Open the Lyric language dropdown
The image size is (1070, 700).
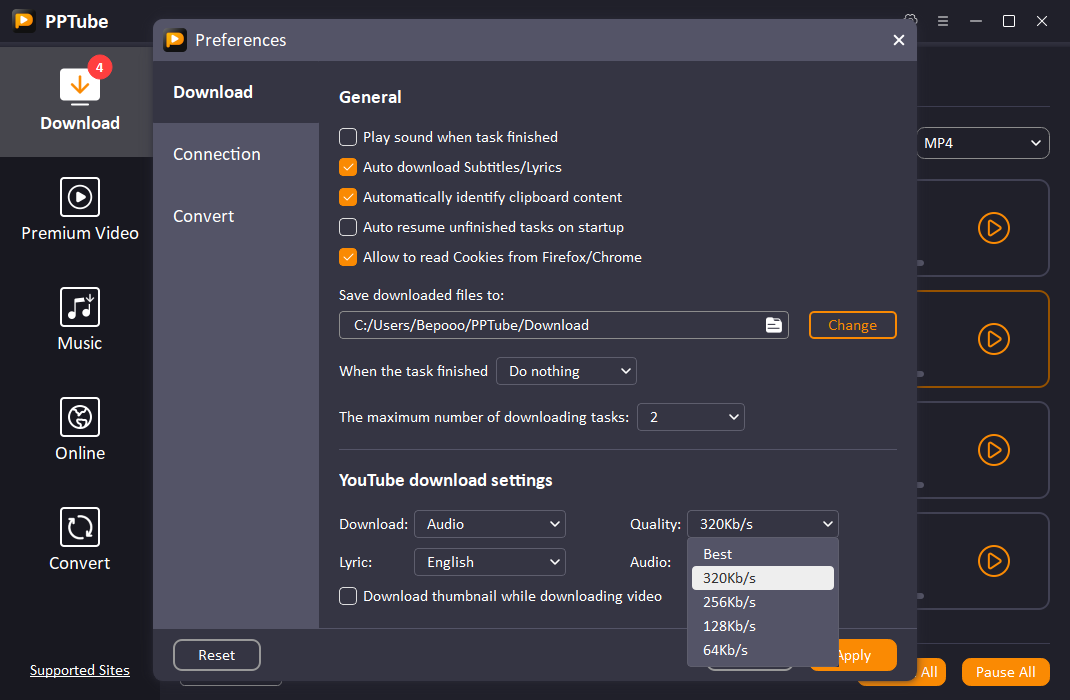(x=489, y=562)
